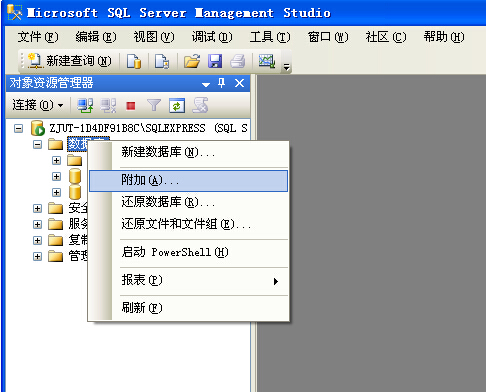
Task: Click the SSMS application icon in title bar
Action: tap(14, 13)
